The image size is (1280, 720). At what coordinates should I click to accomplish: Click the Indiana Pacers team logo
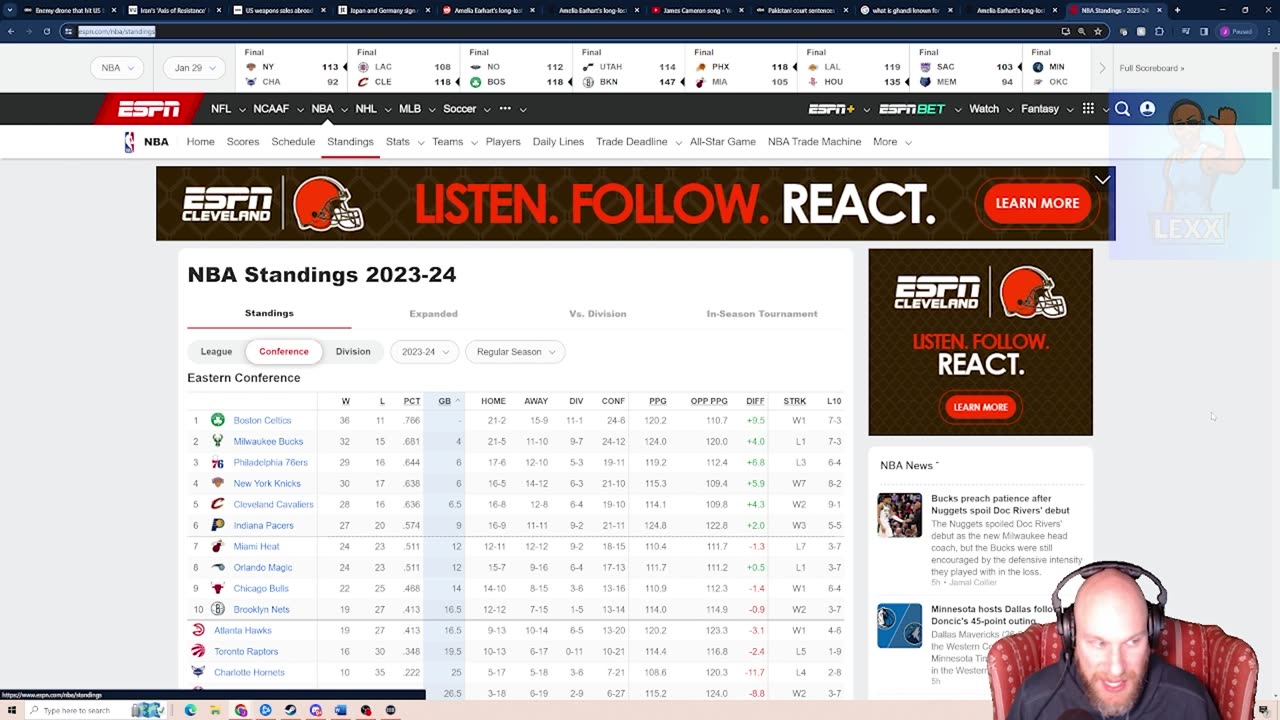pos(218,525)
